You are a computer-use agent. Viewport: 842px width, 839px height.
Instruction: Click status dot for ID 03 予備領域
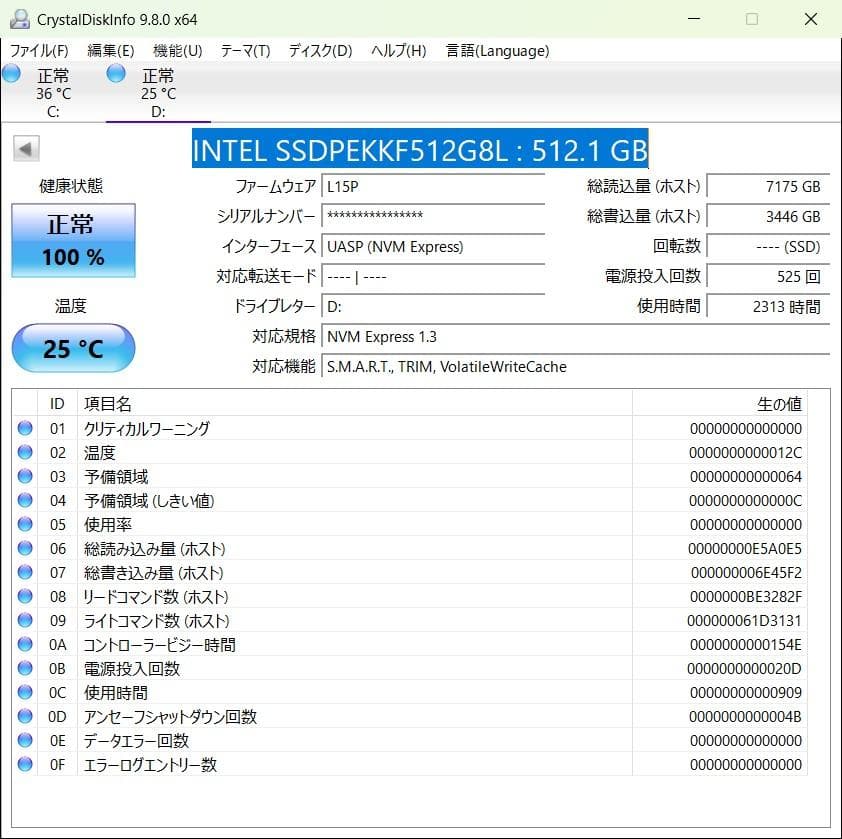(x=25, y=476)
